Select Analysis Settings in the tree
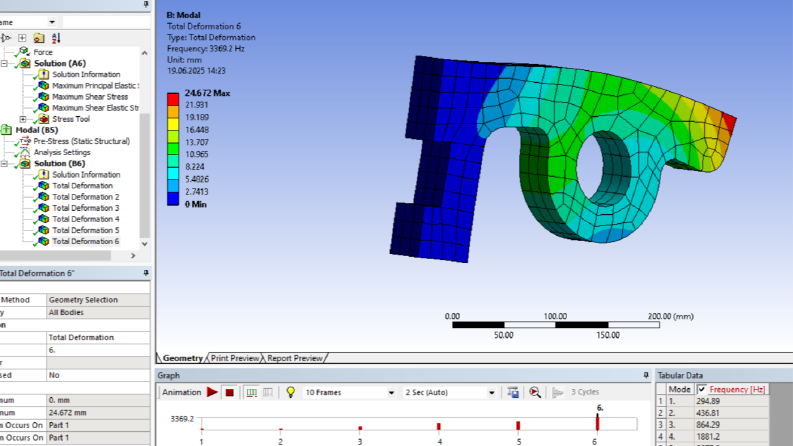 coord(62,152)
